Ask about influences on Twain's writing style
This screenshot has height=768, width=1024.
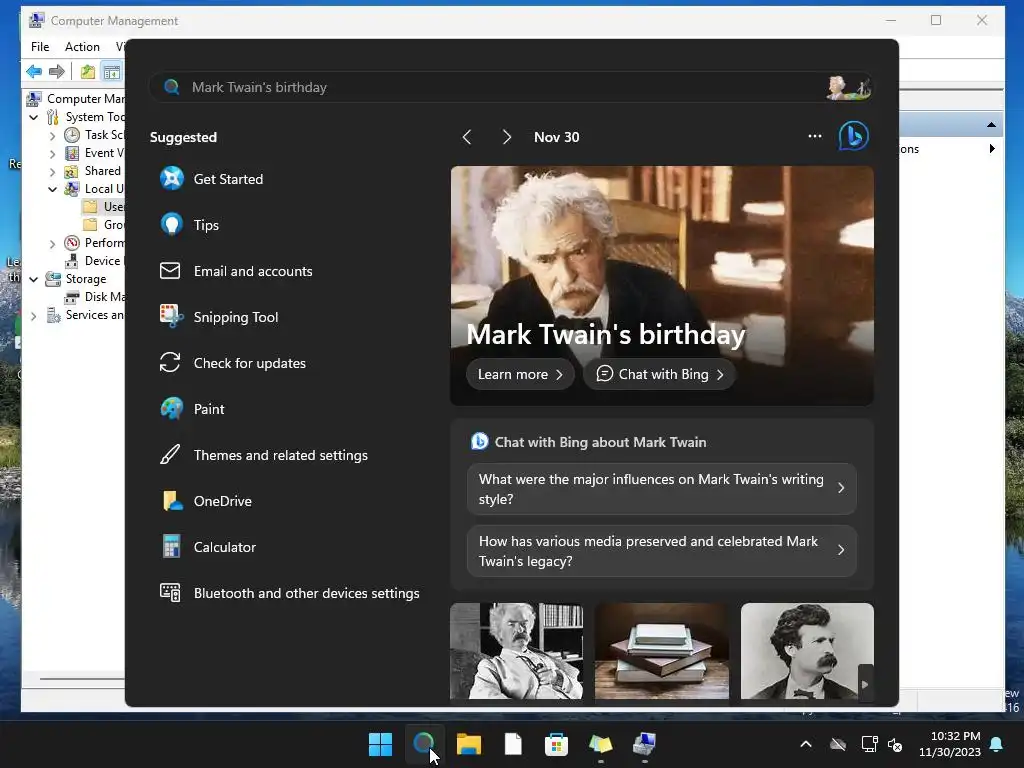click(x=662, y=489)
